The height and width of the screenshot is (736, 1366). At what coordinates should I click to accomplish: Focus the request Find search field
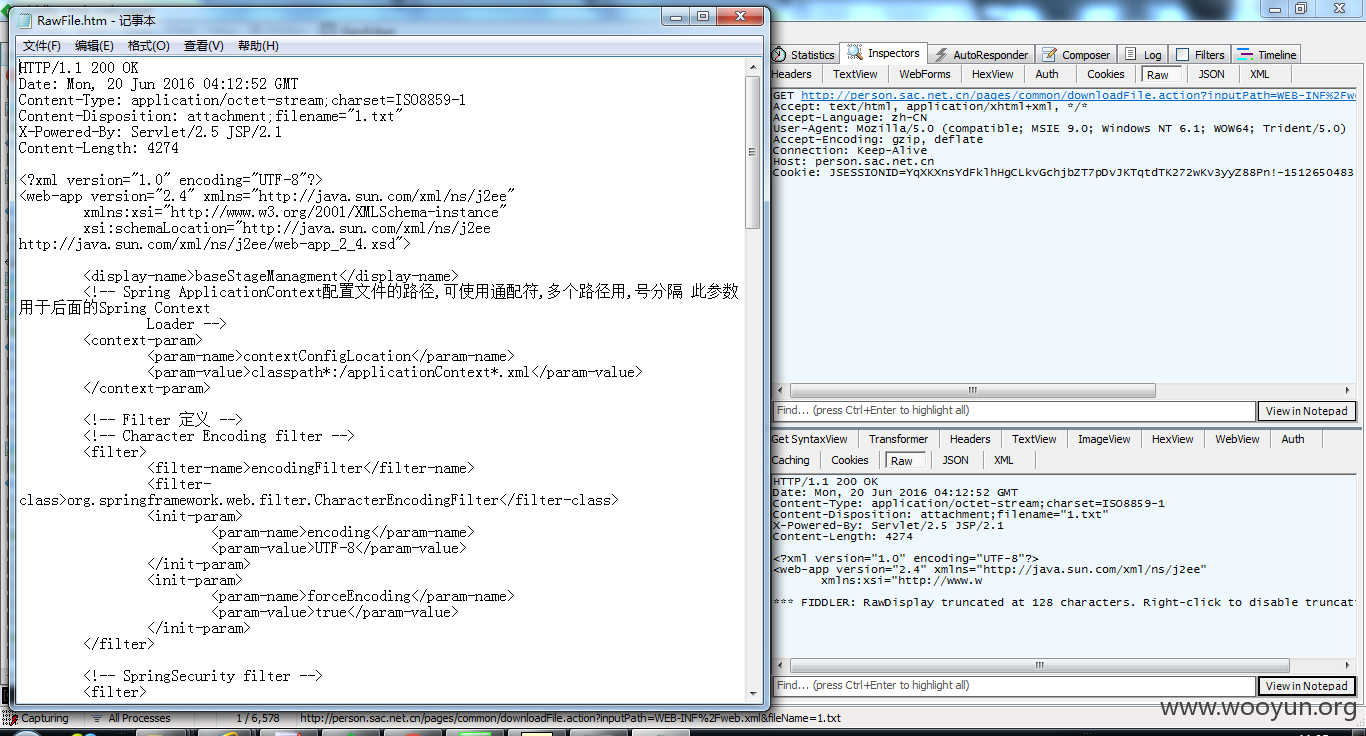(1014, 411)
